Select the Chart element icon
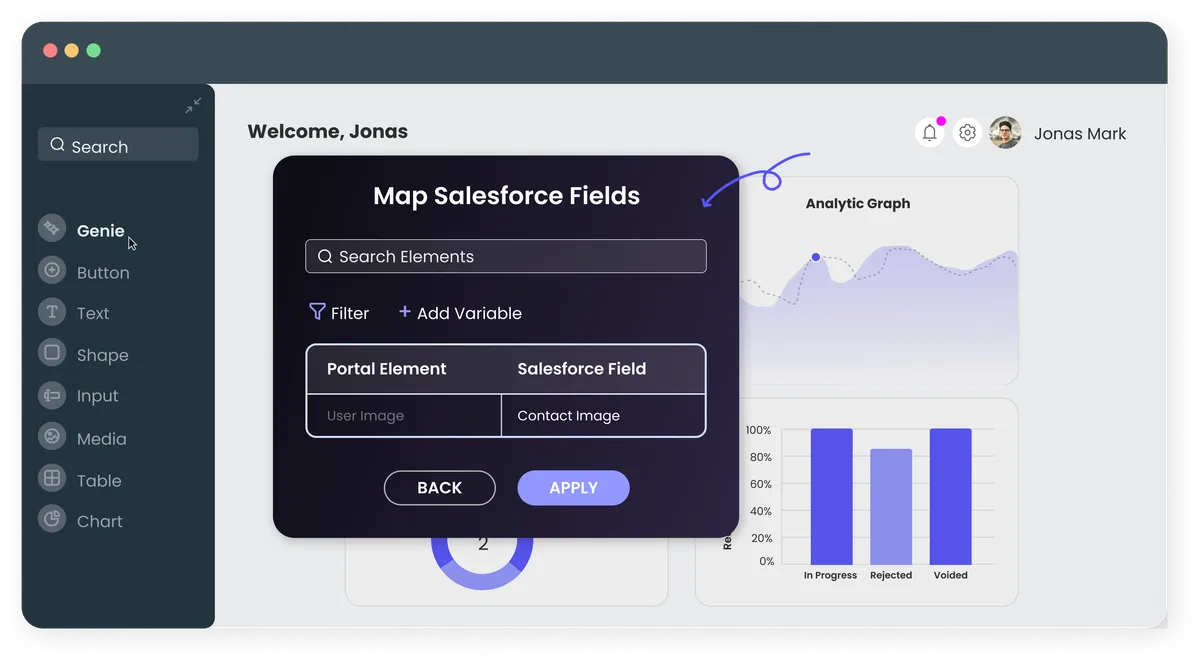Screen dimensions: 1200x661 51,519
